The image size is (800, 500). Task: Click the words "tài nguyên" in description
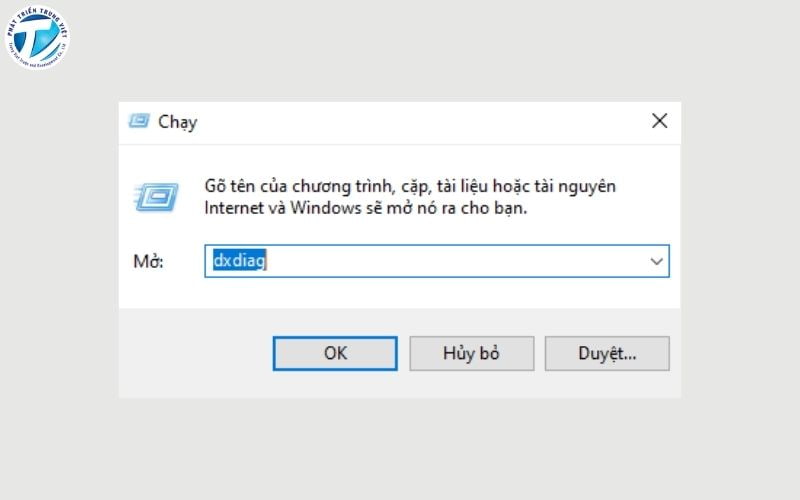pyautogui.click(x=573, y=187)
